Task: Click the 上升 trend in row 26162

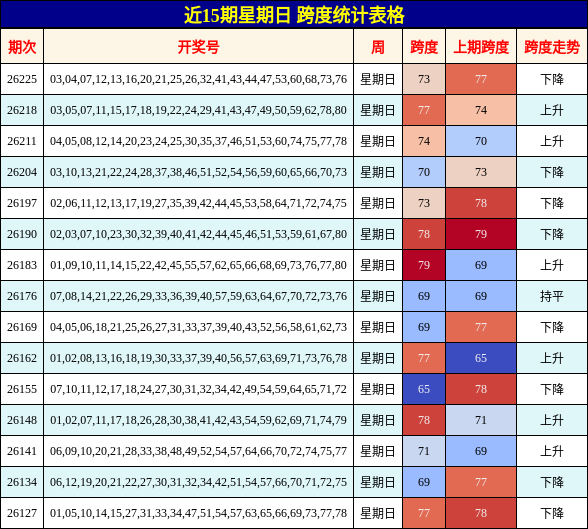Action: point(552,358)
